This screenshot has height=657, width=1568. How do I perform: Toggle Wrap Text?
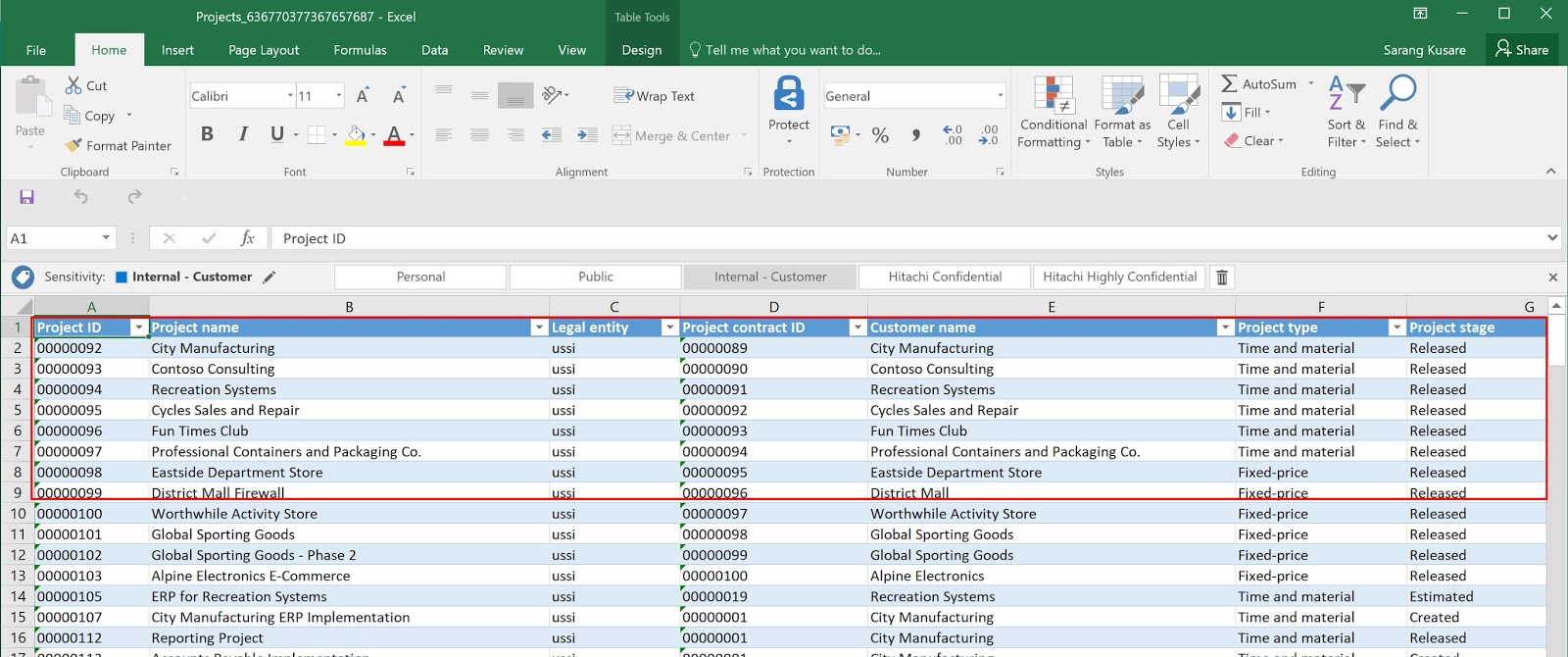tap(655, 95)
